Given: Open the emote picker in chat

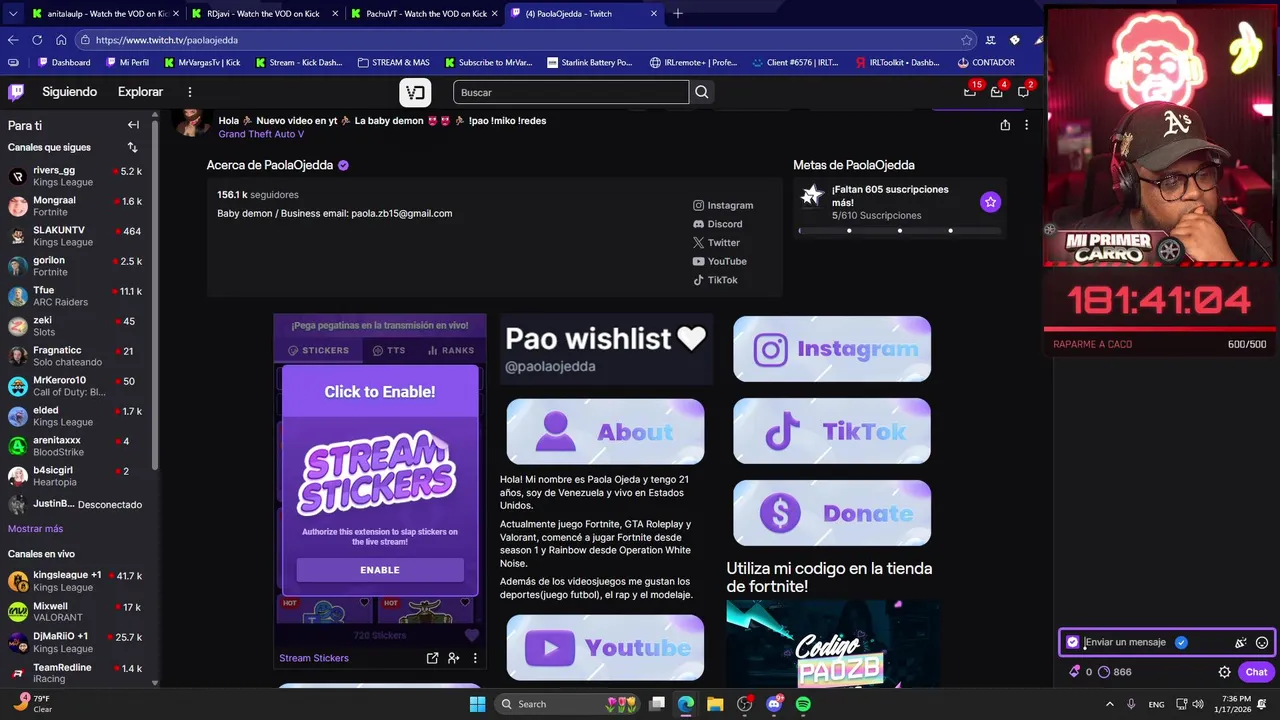Looking at the screenshot, I should [x=1262, y=643].
